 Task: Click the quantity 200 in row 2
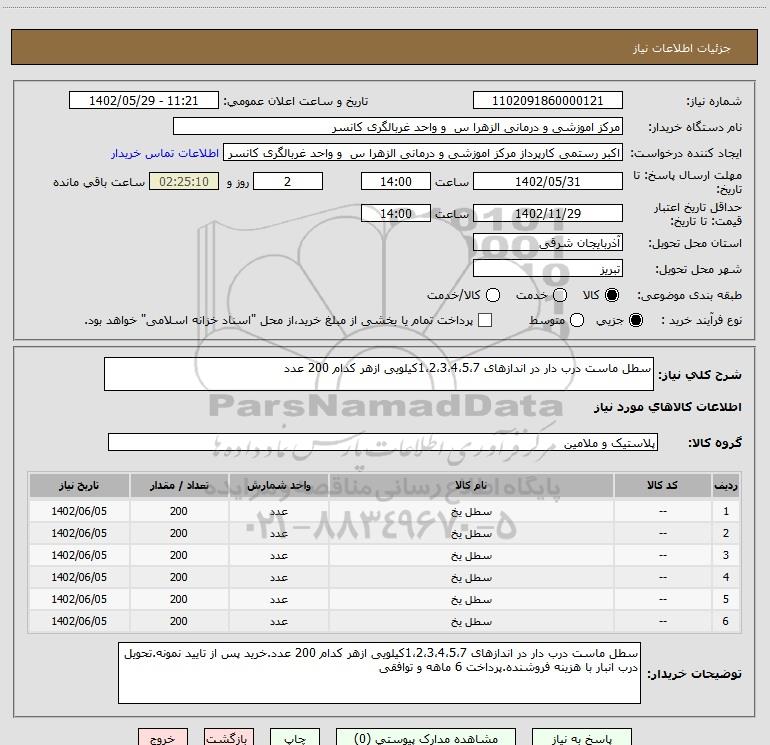(x=179, y=533)
